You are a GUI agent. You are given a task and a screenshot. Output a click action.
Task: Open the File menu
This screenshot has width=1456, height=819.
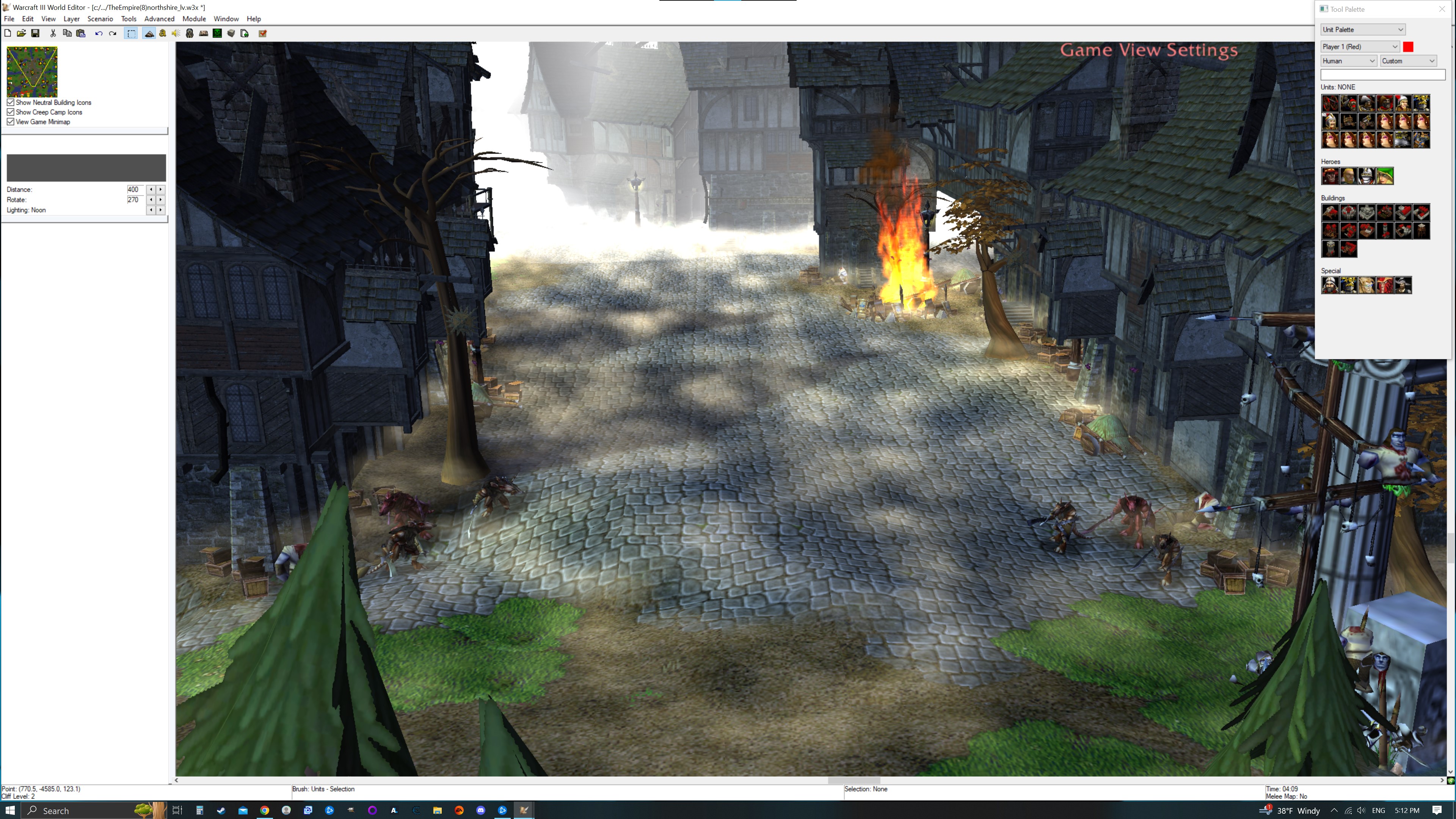(9, 19)
